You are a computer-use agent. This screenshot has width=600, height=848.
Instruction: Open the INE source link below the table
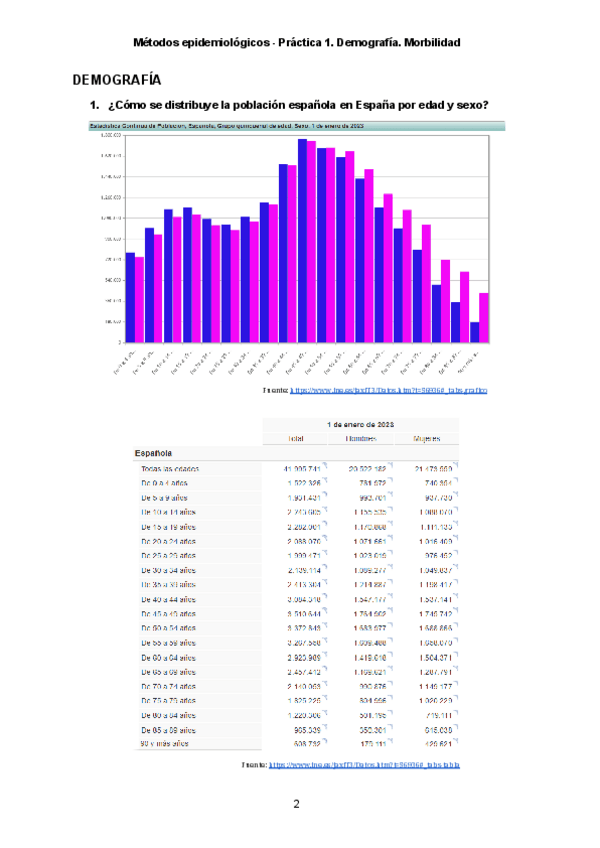[x=365, y=765]
